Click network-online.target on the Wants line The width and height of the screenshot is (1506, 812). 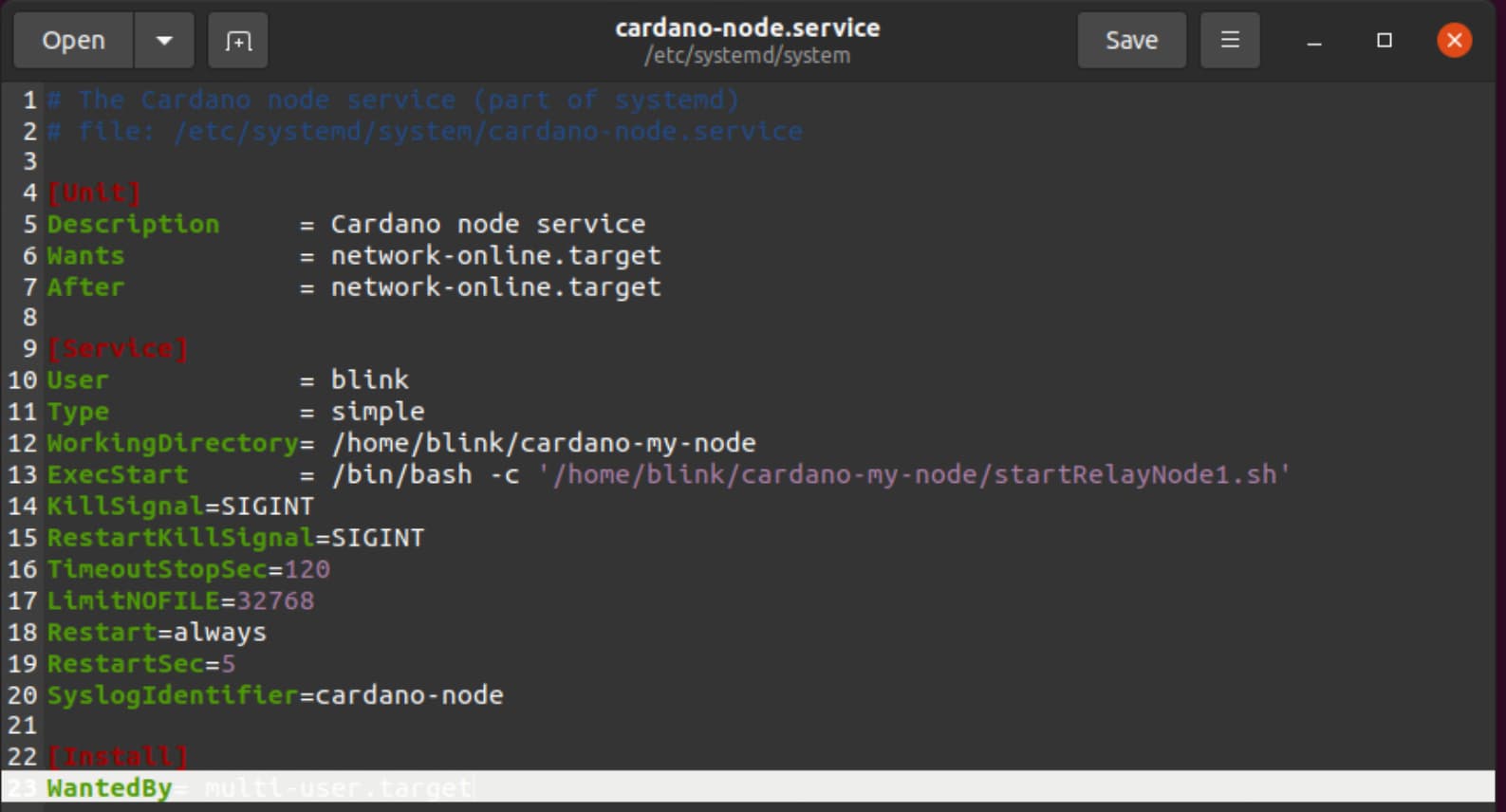click(495, 256)
